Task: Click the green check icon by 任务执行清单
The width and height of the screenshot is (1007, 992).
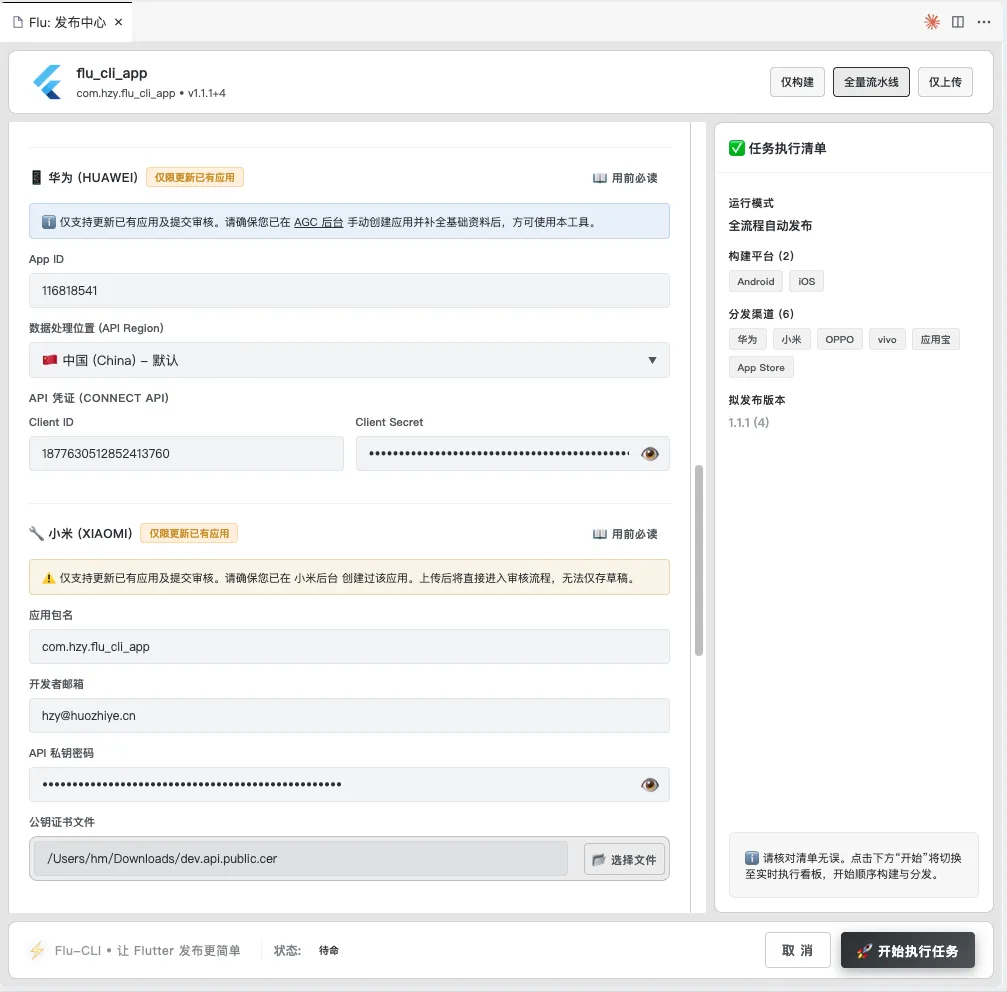Action: [x=737, y=148]
